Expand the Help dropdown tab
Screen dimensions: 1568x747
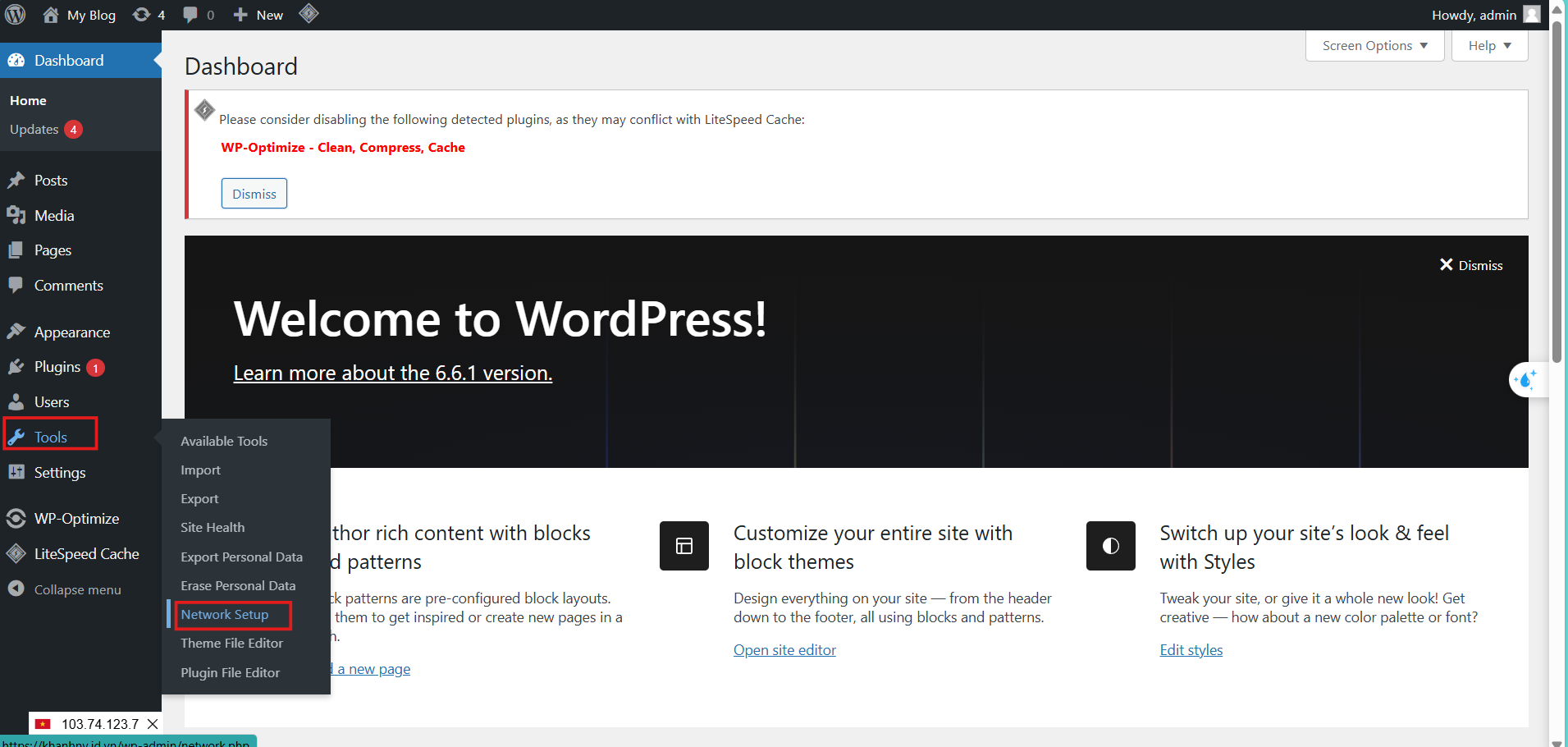[x=1490, y=46]
